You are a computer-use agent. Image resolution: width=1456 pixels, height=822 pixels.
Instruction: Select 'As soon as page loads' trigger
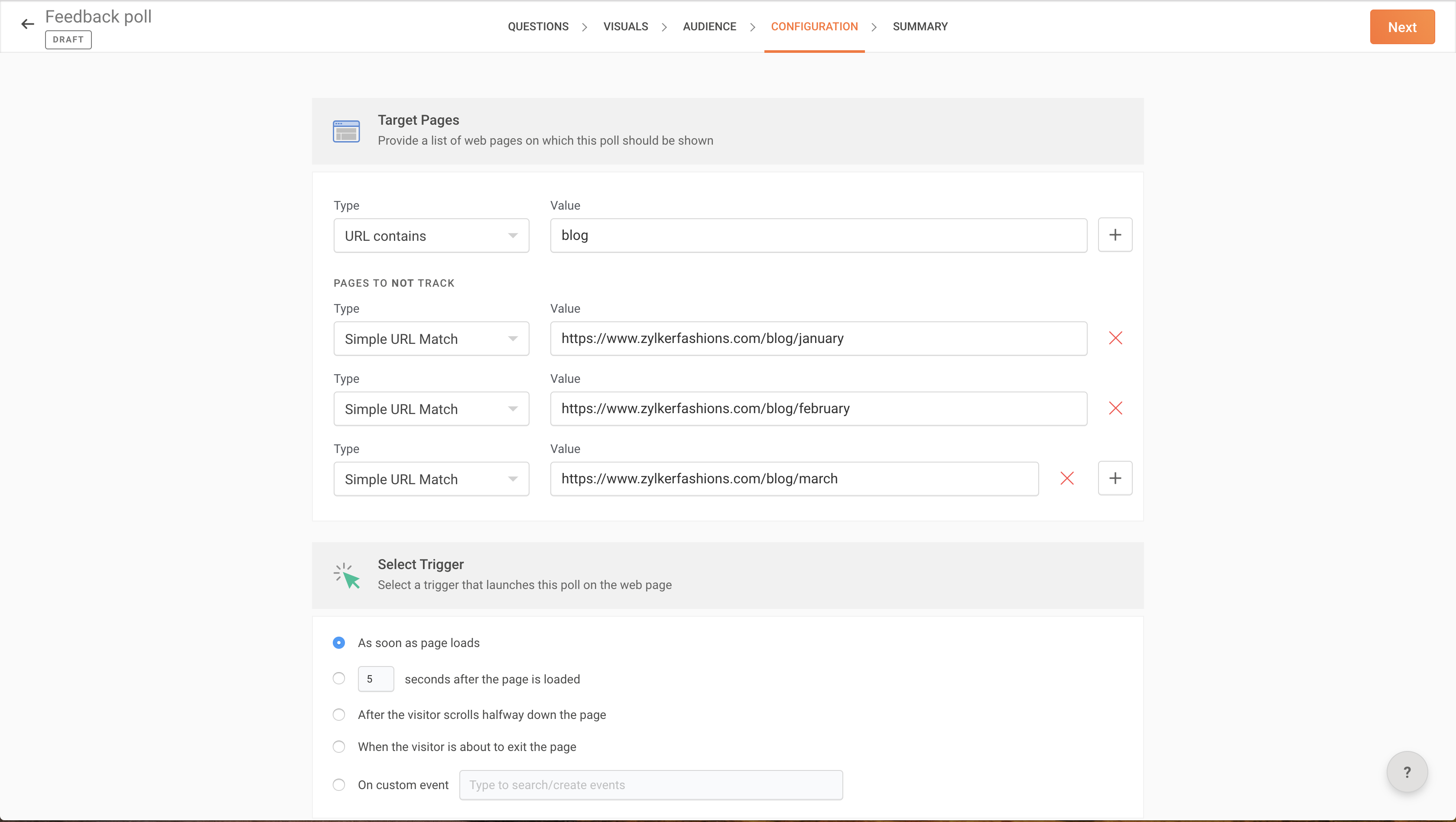tap(338, 643)
